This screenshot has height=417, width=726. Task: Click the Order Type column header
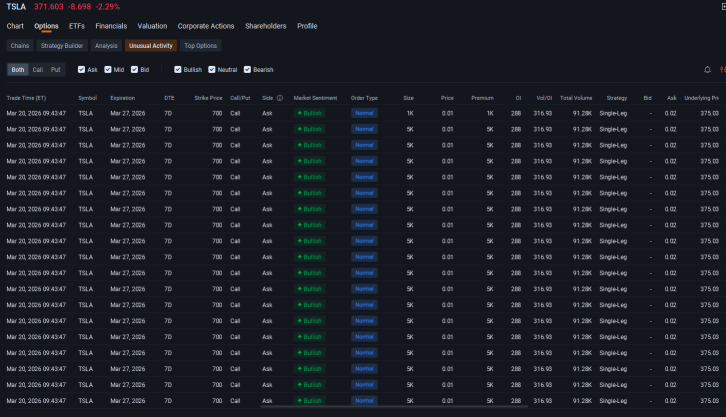tap(364, 98)
